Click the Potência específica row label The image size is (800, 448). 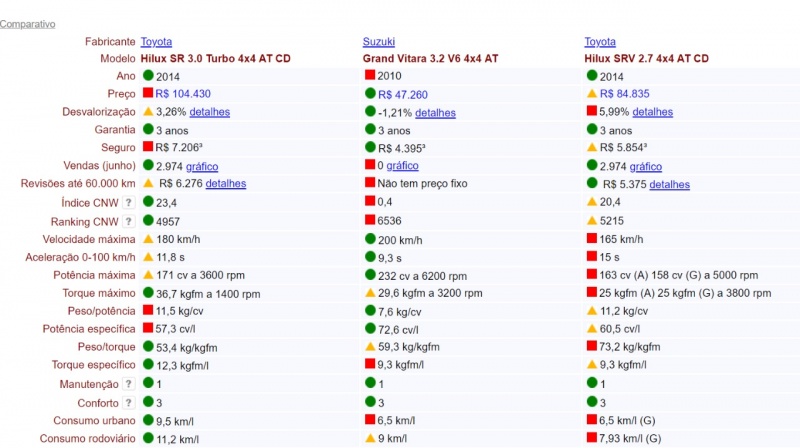click(89, 329)
